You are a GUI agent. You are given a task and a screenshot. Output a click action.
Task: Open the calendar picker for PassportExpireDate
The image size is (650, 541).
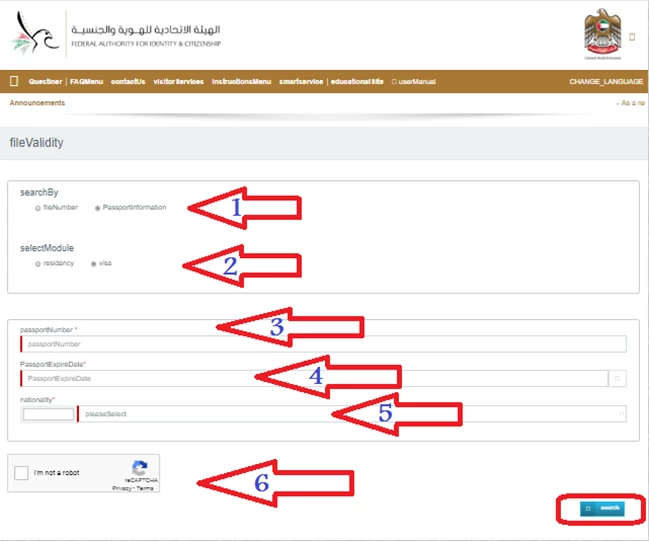[x=618, y=379]
